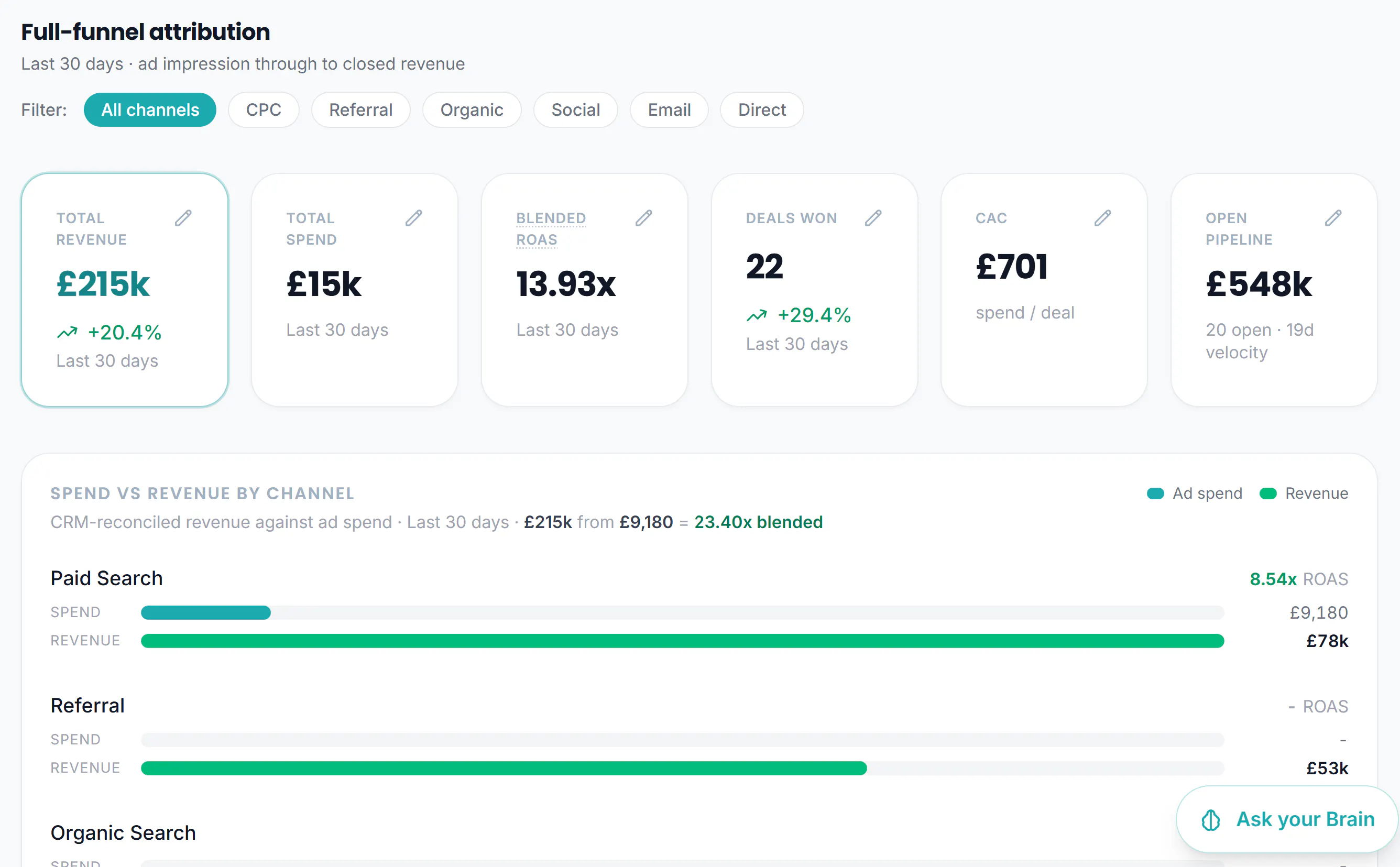Filter by Email channel
The width and height of the screenshot is (1400, 867).
click(x=669, y=109)
